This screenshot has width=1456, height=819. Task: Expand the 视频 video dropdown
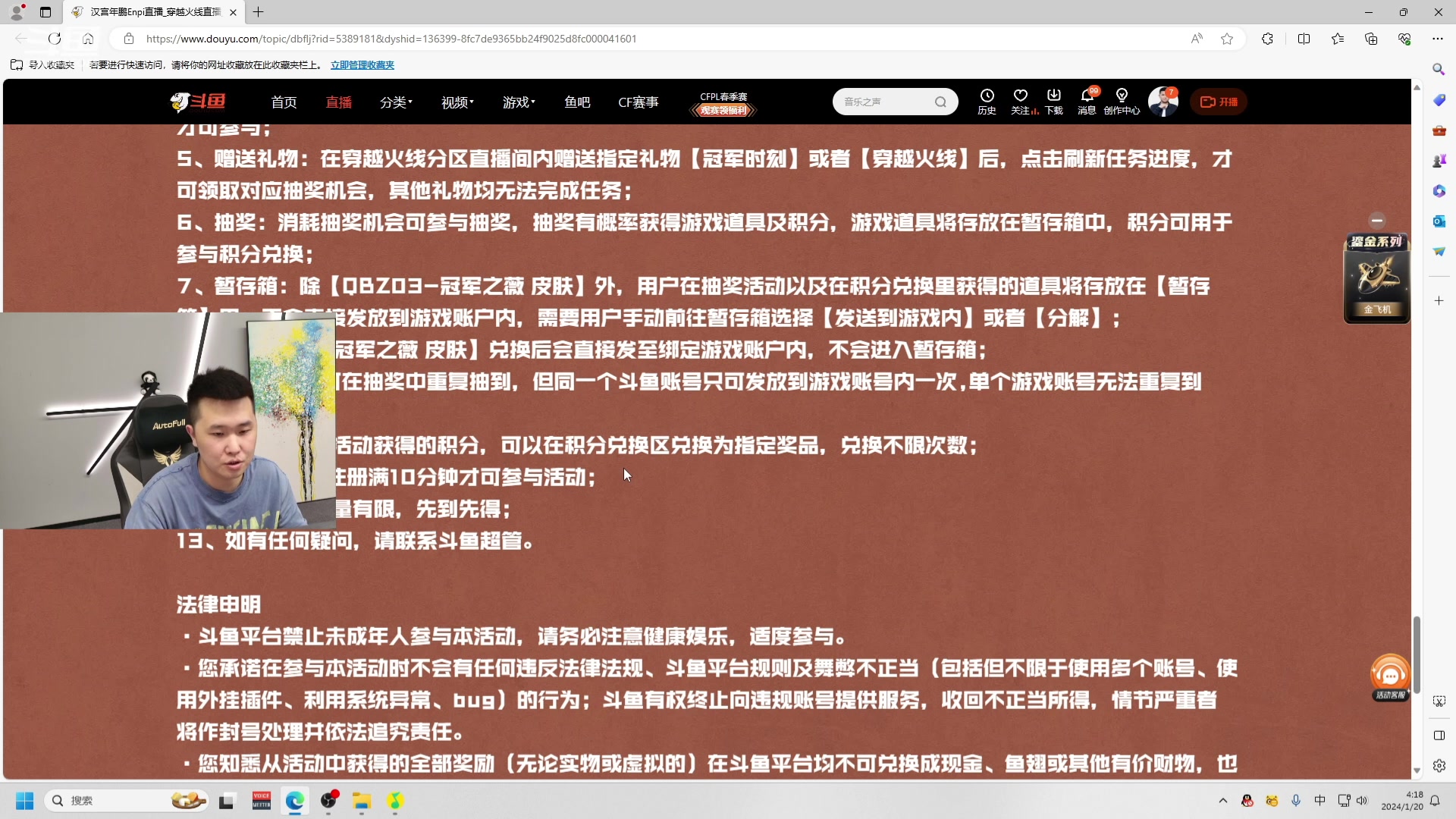[x=457, y=102]
